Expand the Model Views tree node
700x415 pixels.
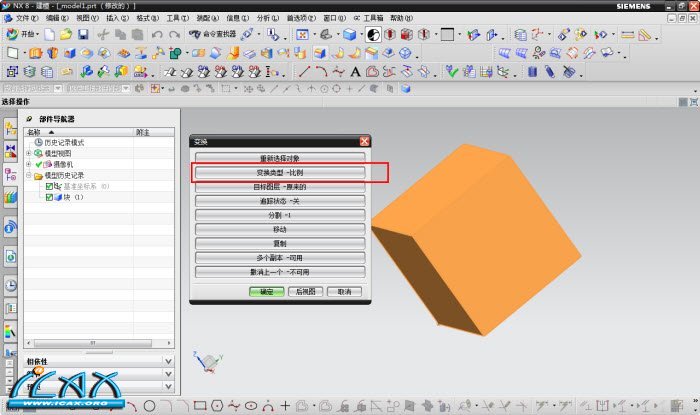(x=29, y=153)
